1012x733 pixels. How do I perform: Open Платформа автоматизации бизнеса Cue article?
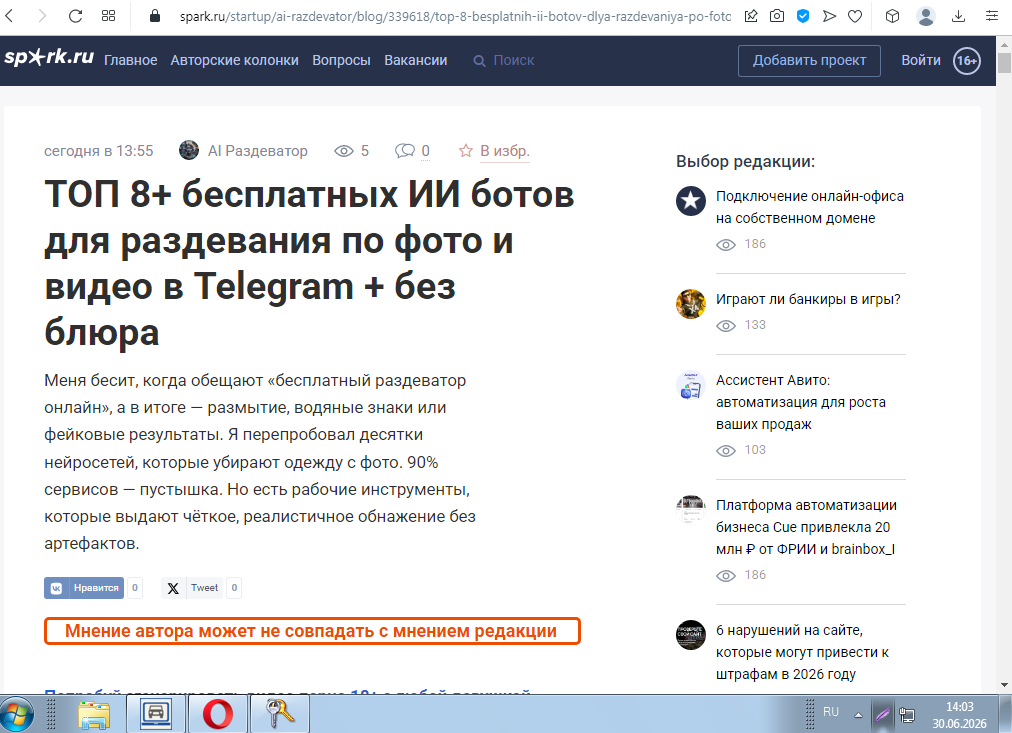click(x=806, y=527)
